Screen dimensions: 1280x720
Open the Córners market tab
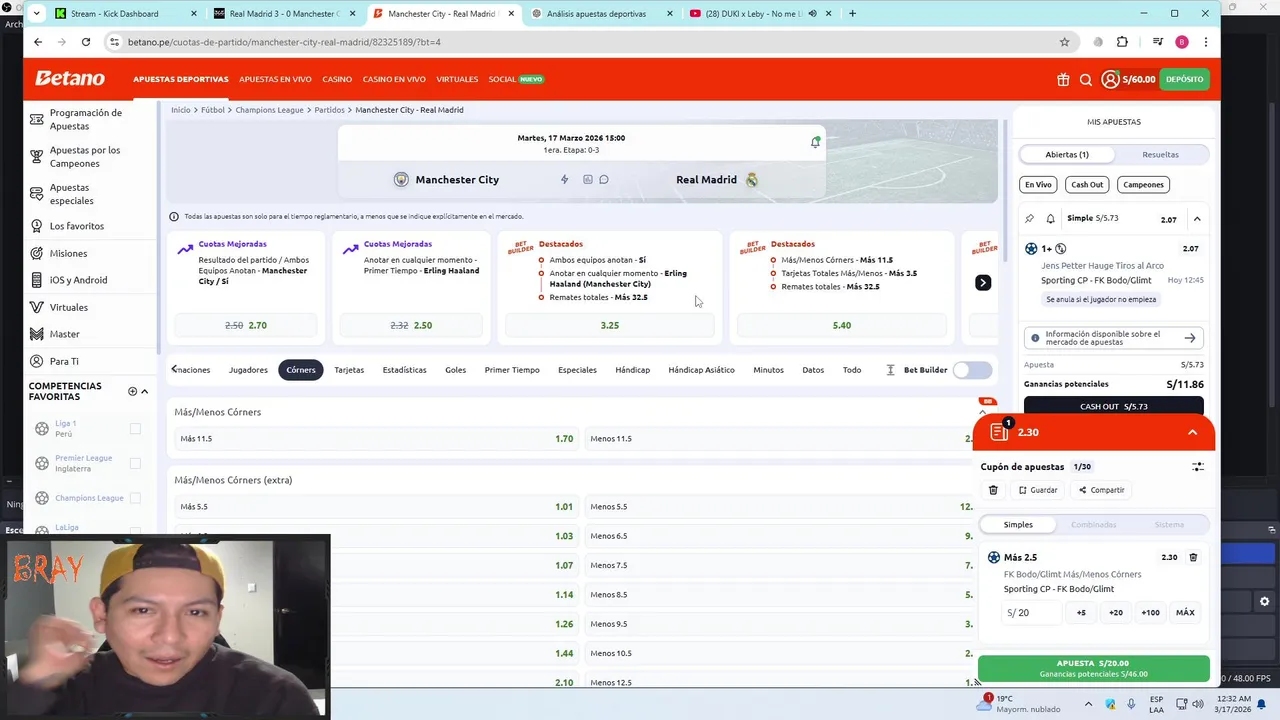tap(301, 370)
